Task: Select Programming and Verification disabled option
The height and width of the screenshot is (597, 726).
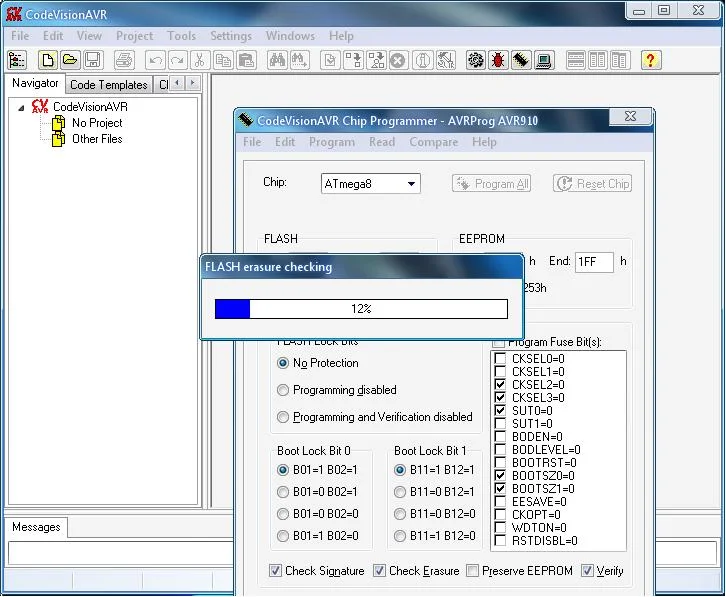Action: [282, 417]
